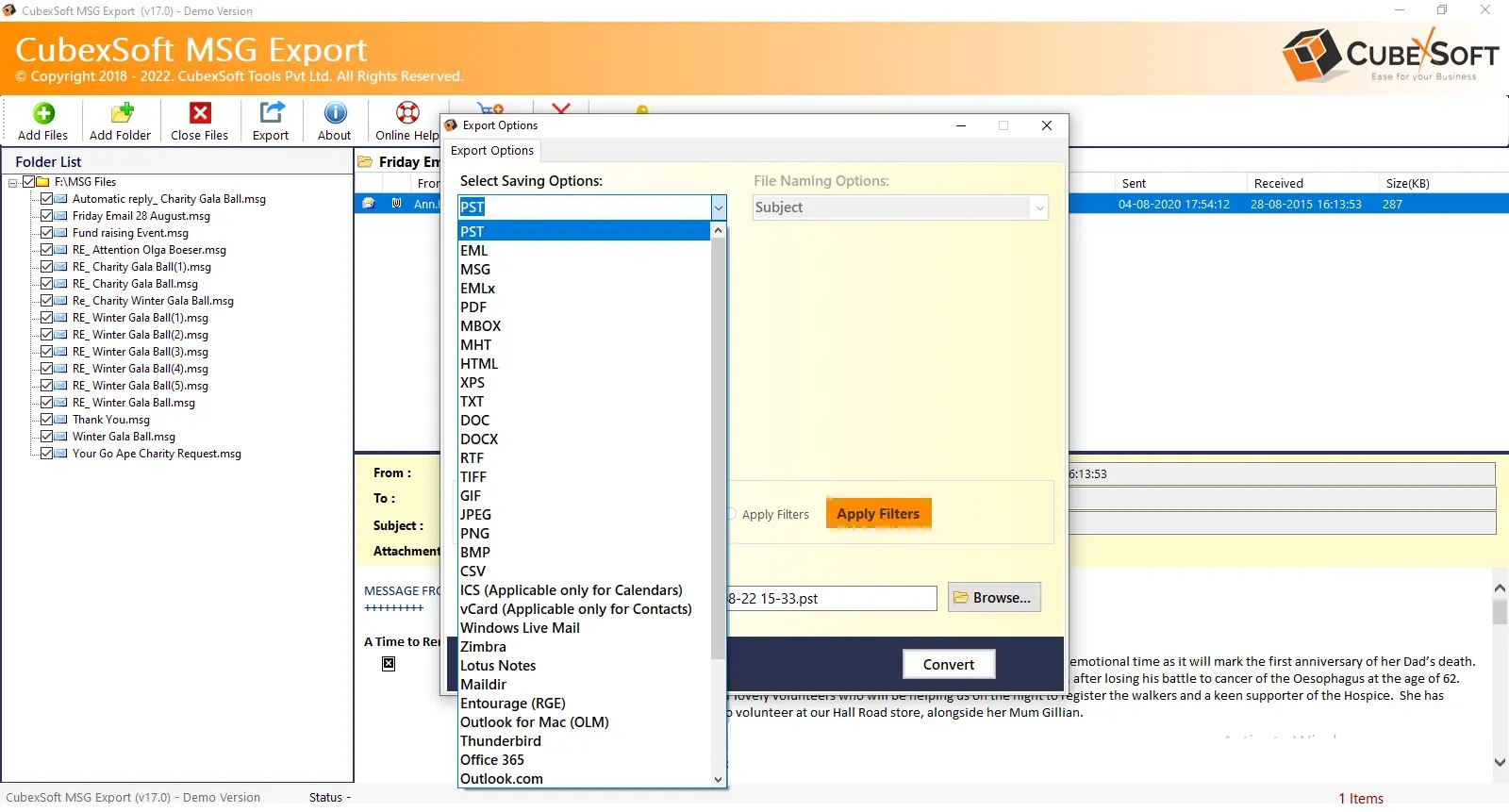Click the attachment icon in the selected email row

point(397,204)
